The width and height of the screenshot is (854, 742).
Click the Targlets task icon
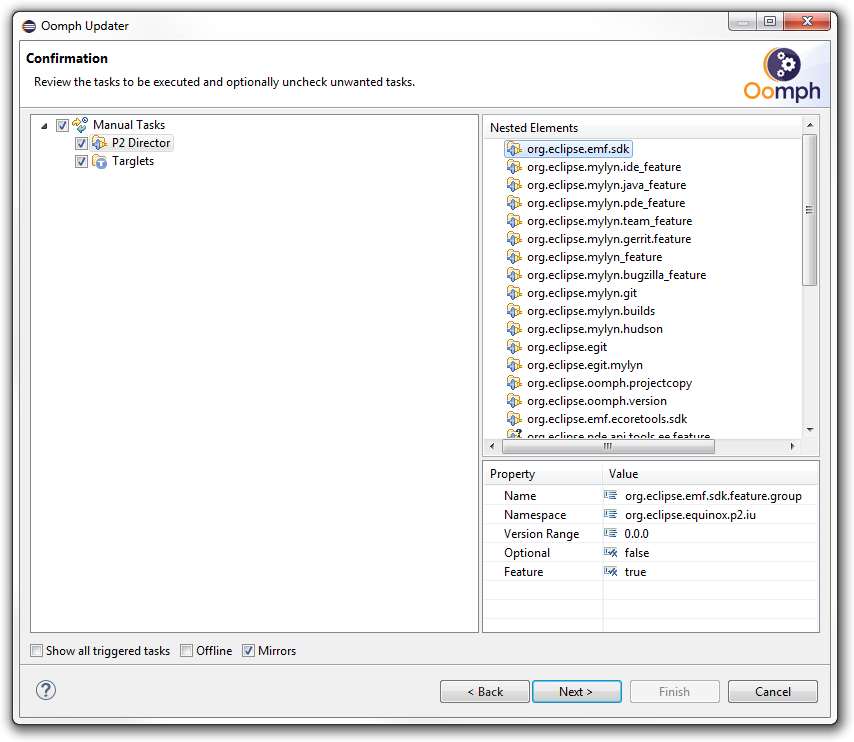(x=100, y=161)
